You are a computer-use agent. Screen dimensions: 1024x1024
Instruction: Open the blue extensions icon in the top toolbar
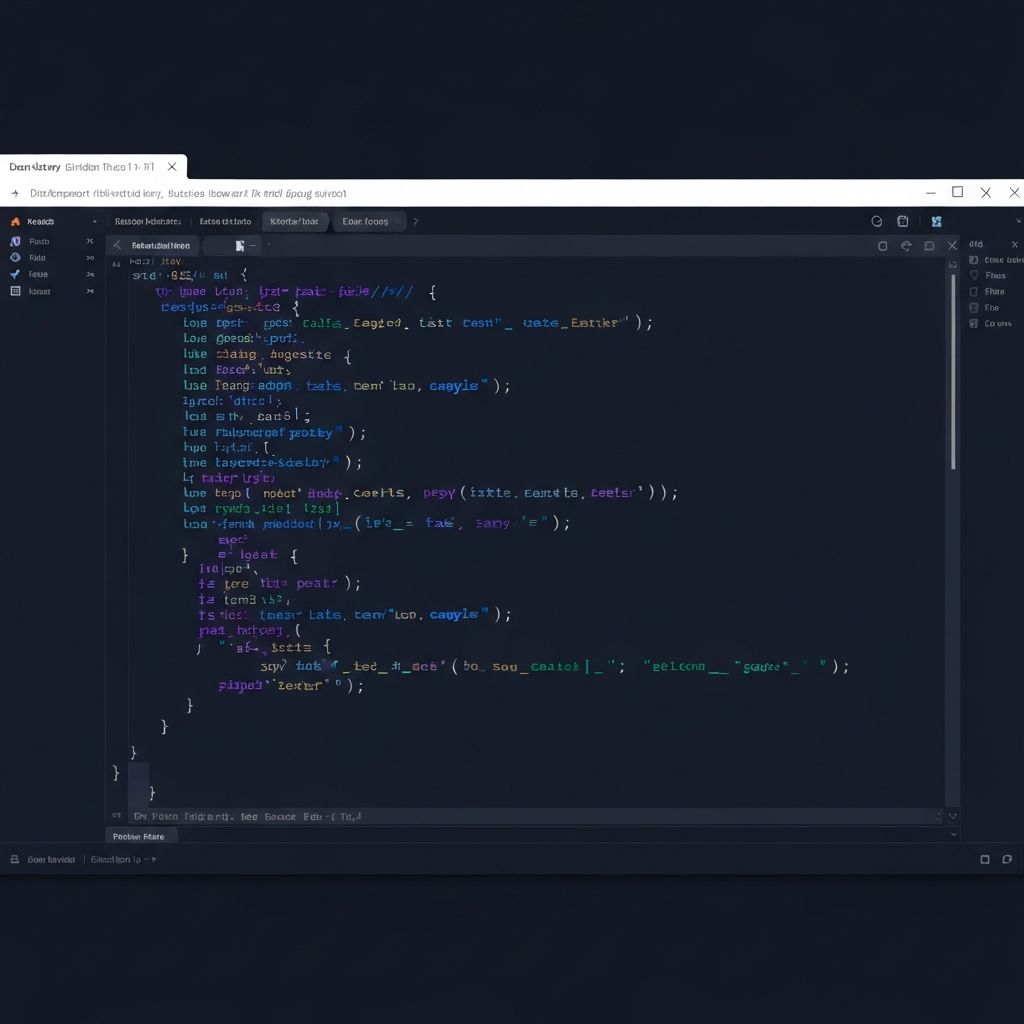coord(936,221)
